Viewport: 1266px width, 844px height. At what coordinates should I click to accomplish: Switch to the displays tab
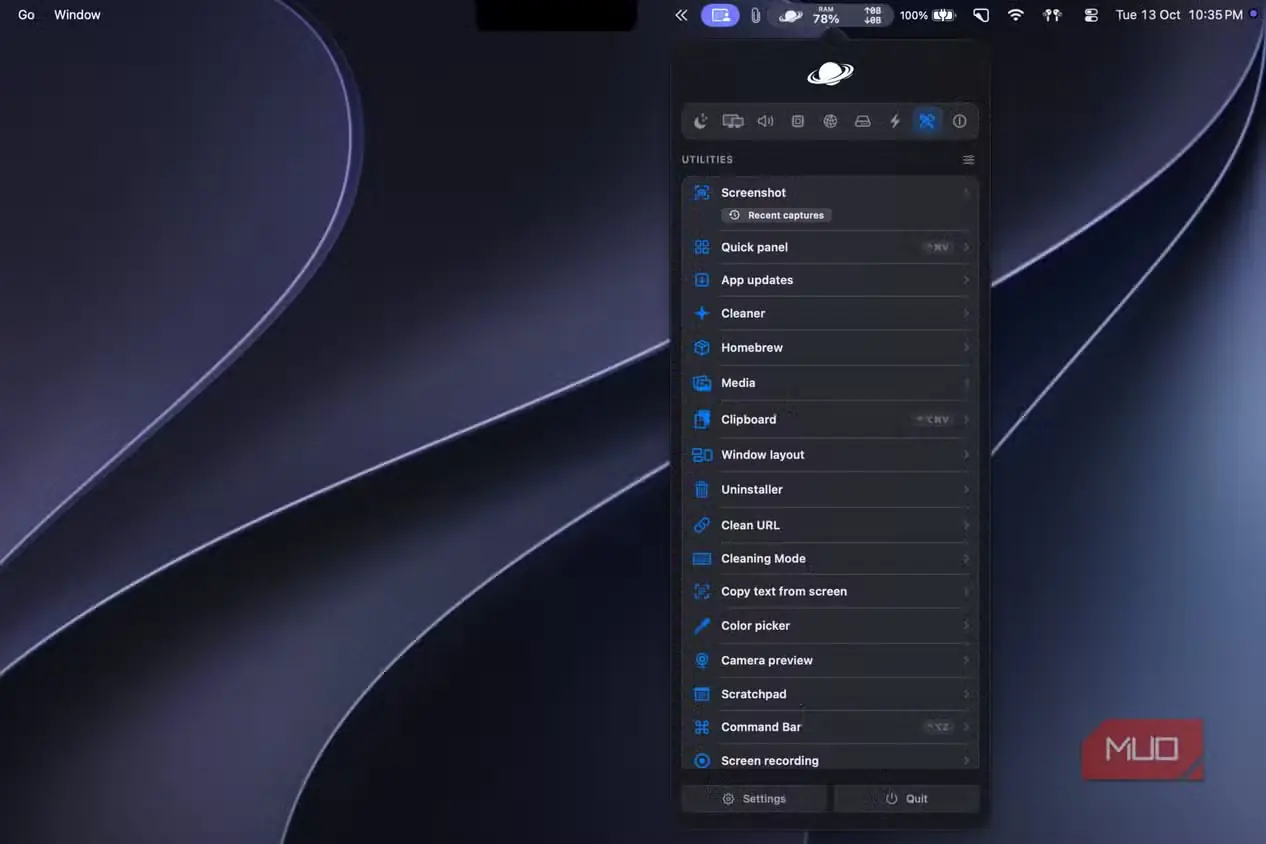click(733, 121)
